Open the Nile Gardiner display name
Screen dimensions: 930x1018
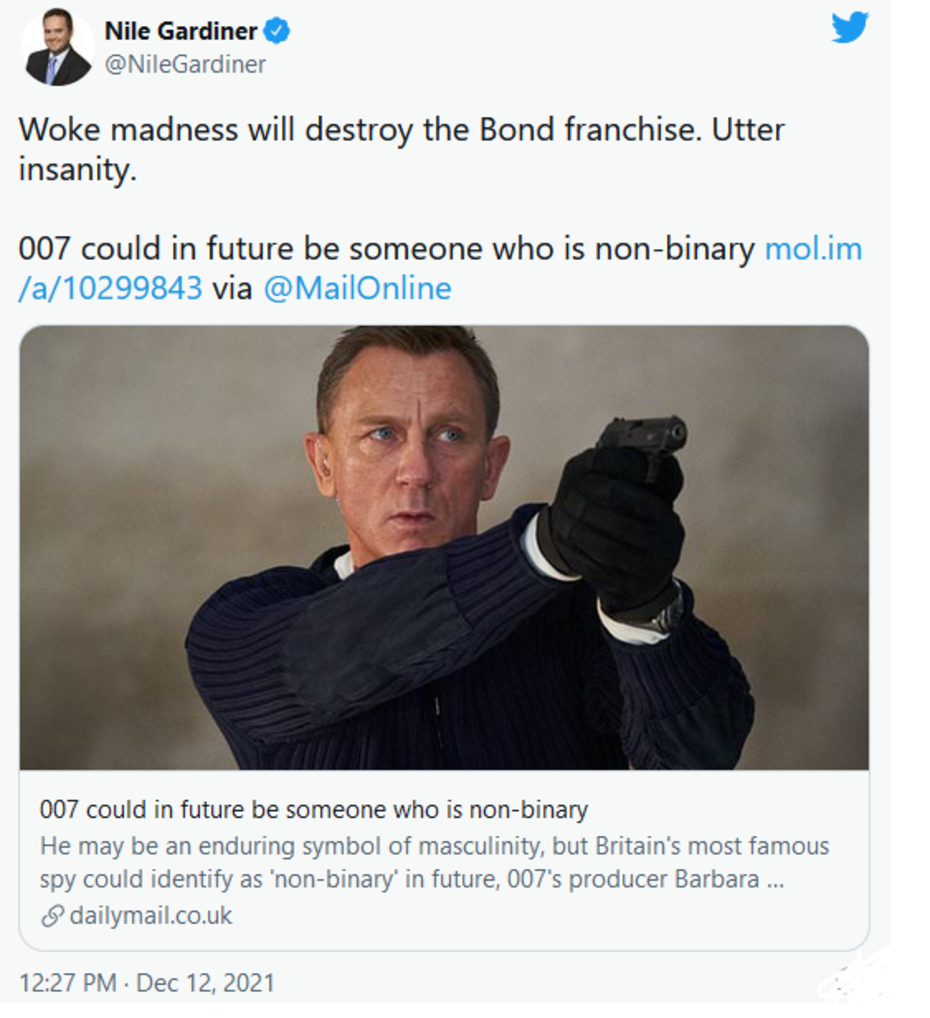pyautogui.click(x=180, y=31)
